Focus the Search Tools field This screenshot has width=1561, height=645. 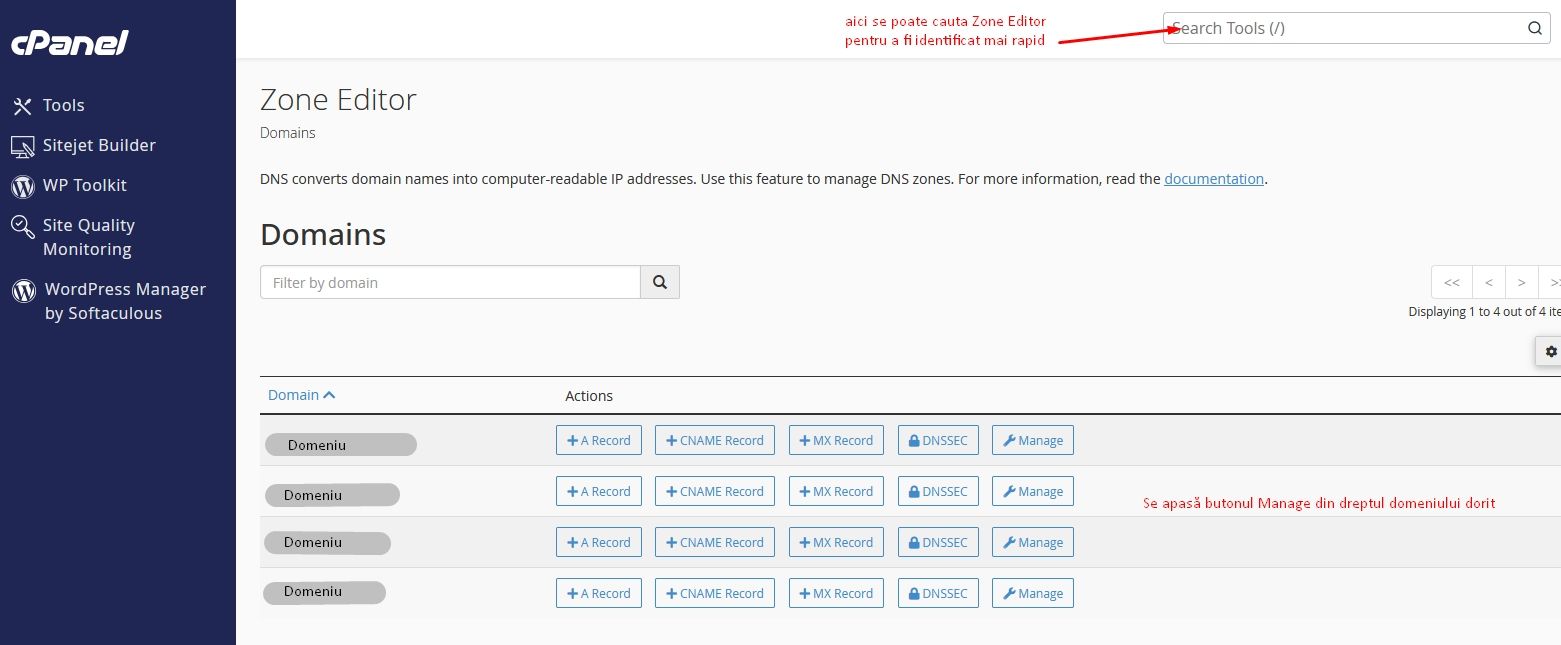[x=1356, y=28]
